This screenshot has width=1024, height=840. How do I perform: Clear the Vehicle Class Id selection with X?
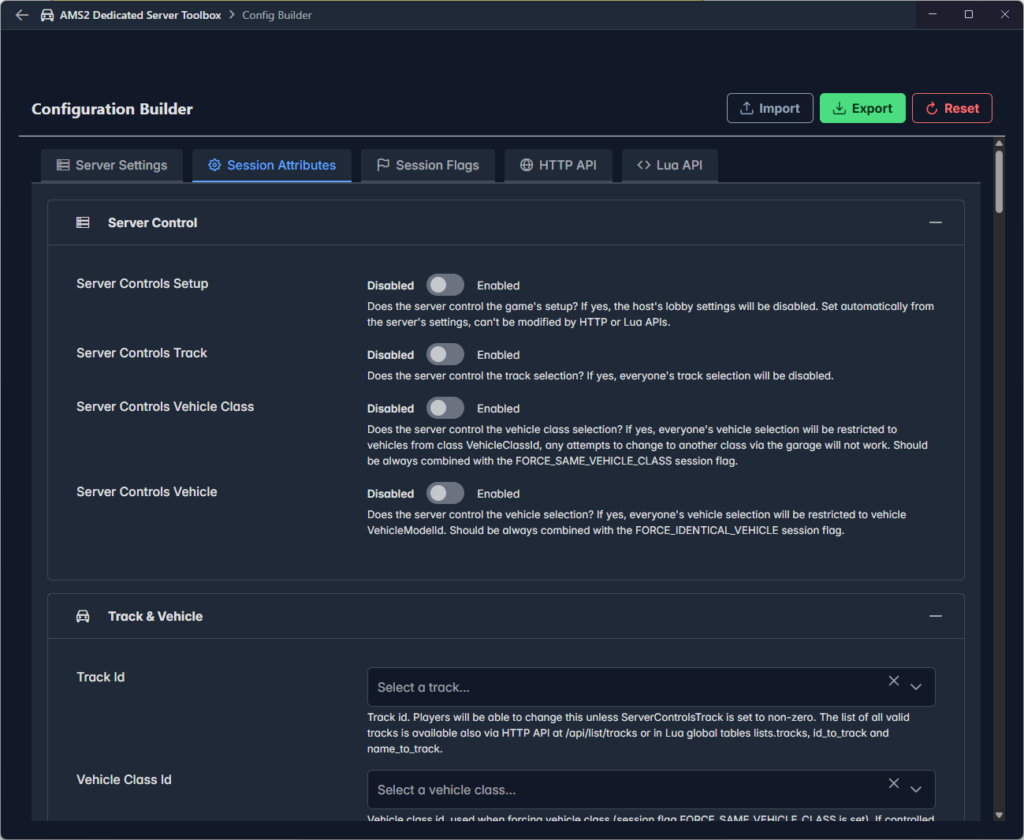click(894, 783)
